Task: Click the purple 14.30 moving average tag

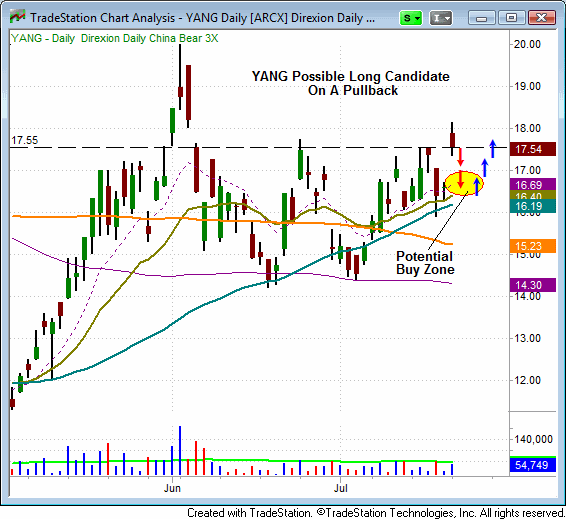Action: (532, 285)
